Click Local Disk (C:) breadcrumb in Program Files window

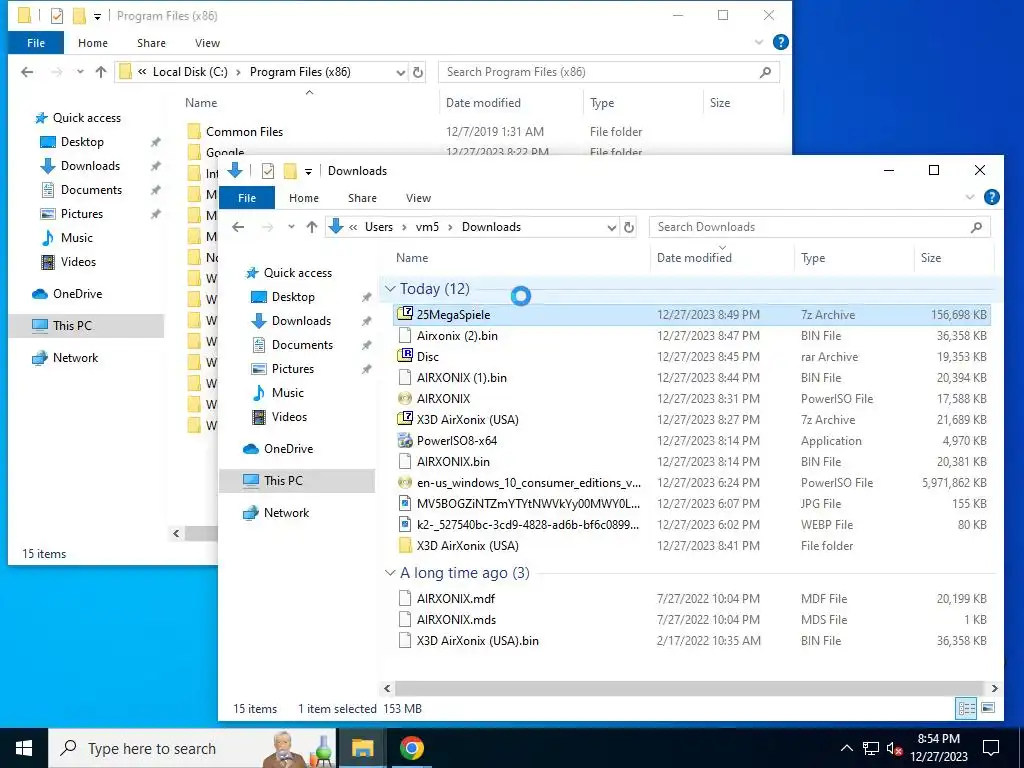pyautogui.click(x=190, y=72)
